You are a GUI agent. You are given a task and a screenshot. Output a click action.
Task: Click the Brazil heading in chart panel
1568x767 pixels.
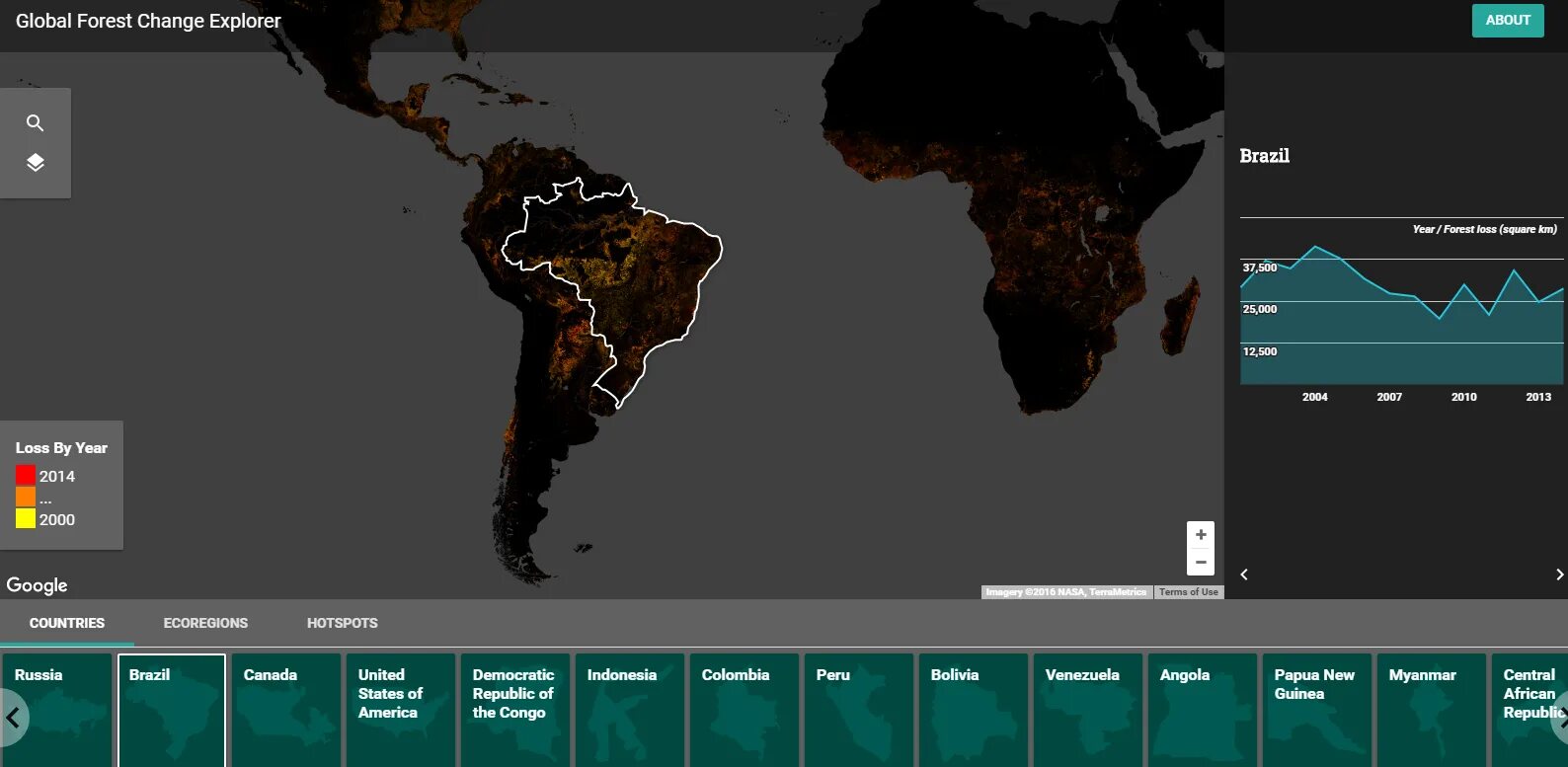click(x=1265, y=156)
